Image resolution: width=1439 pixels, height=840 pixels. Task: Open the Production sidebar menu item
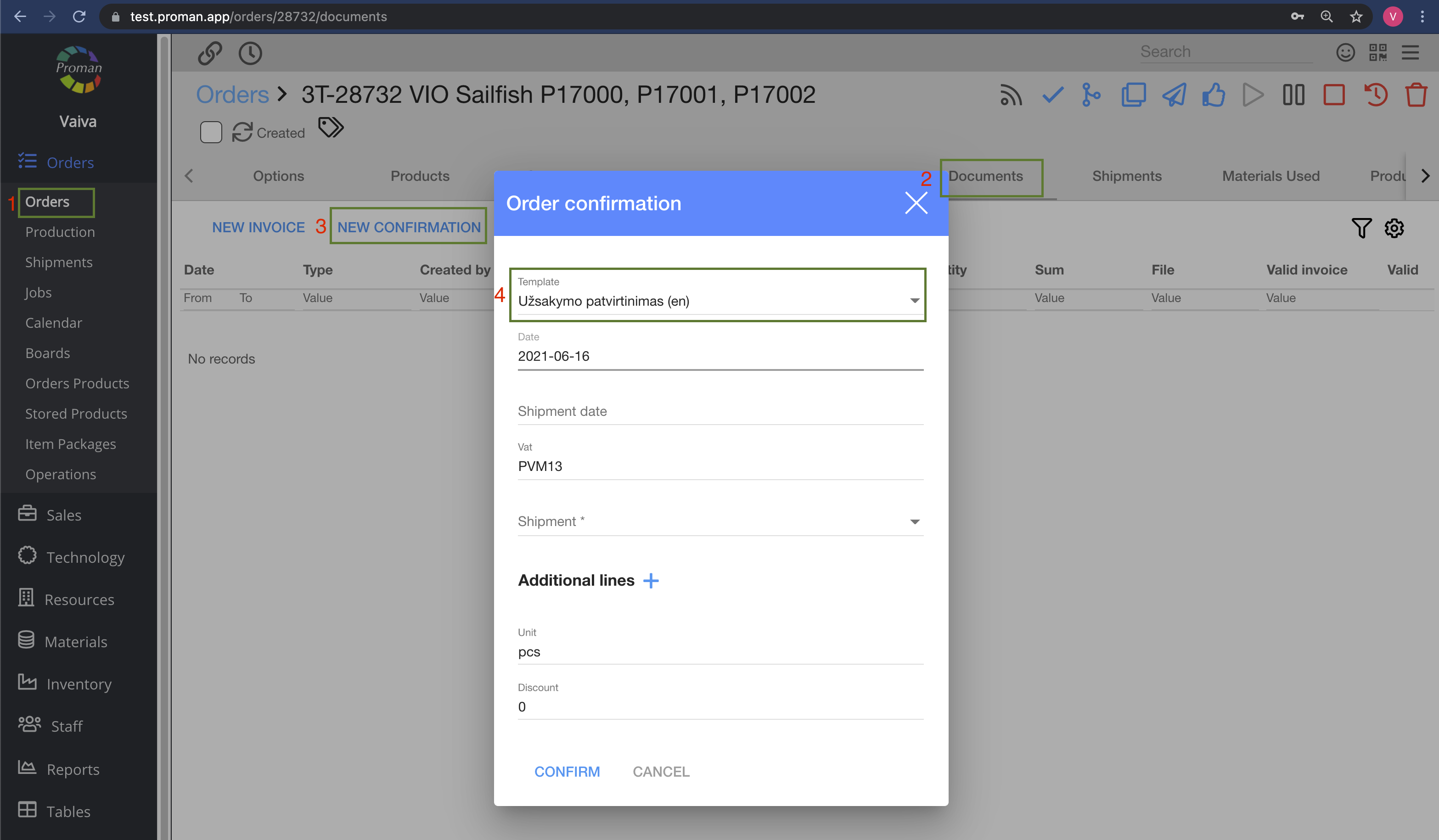pos(60,232)
